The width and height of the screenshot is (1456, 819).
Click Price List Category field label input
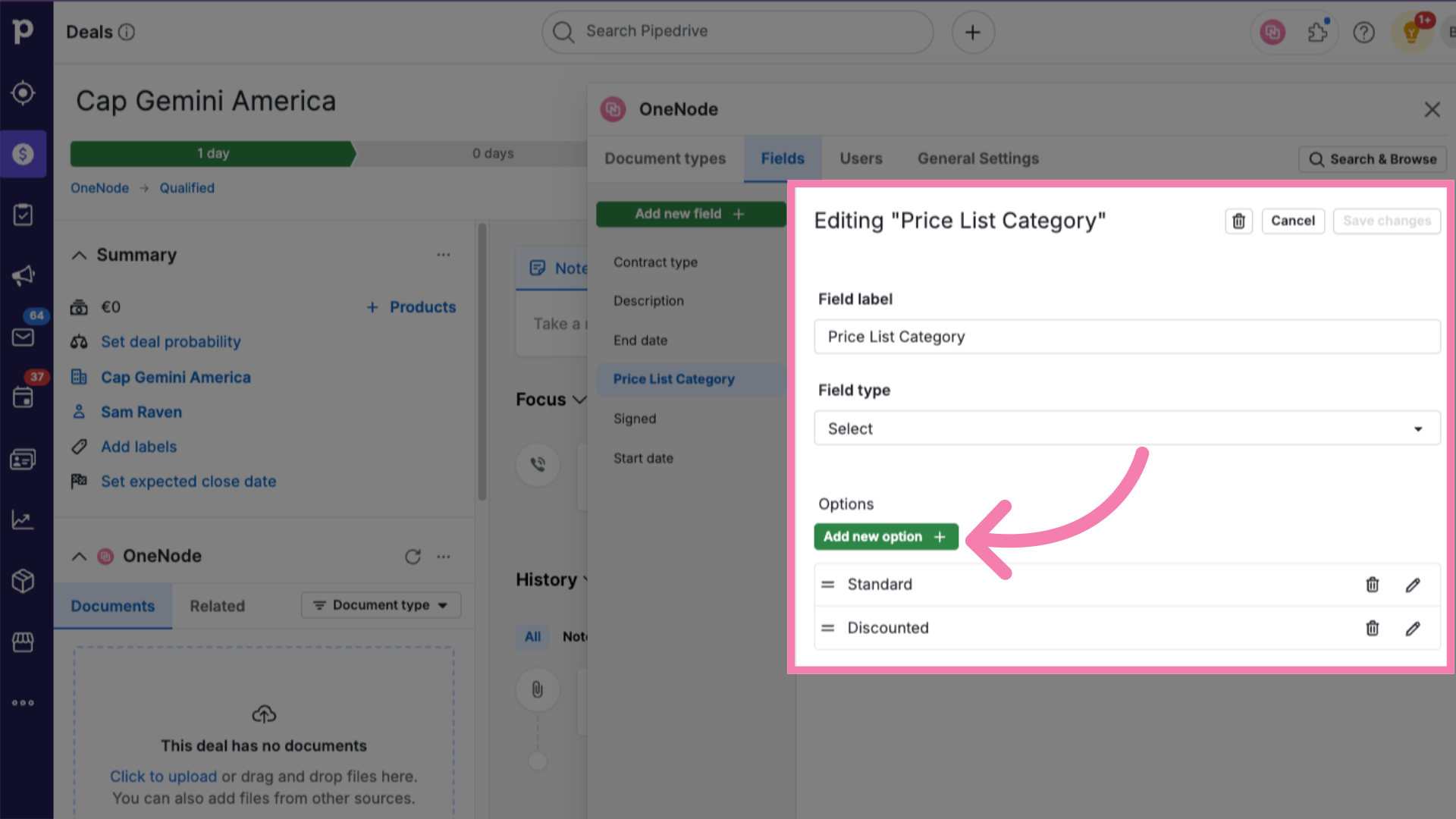coord(1127,336)
